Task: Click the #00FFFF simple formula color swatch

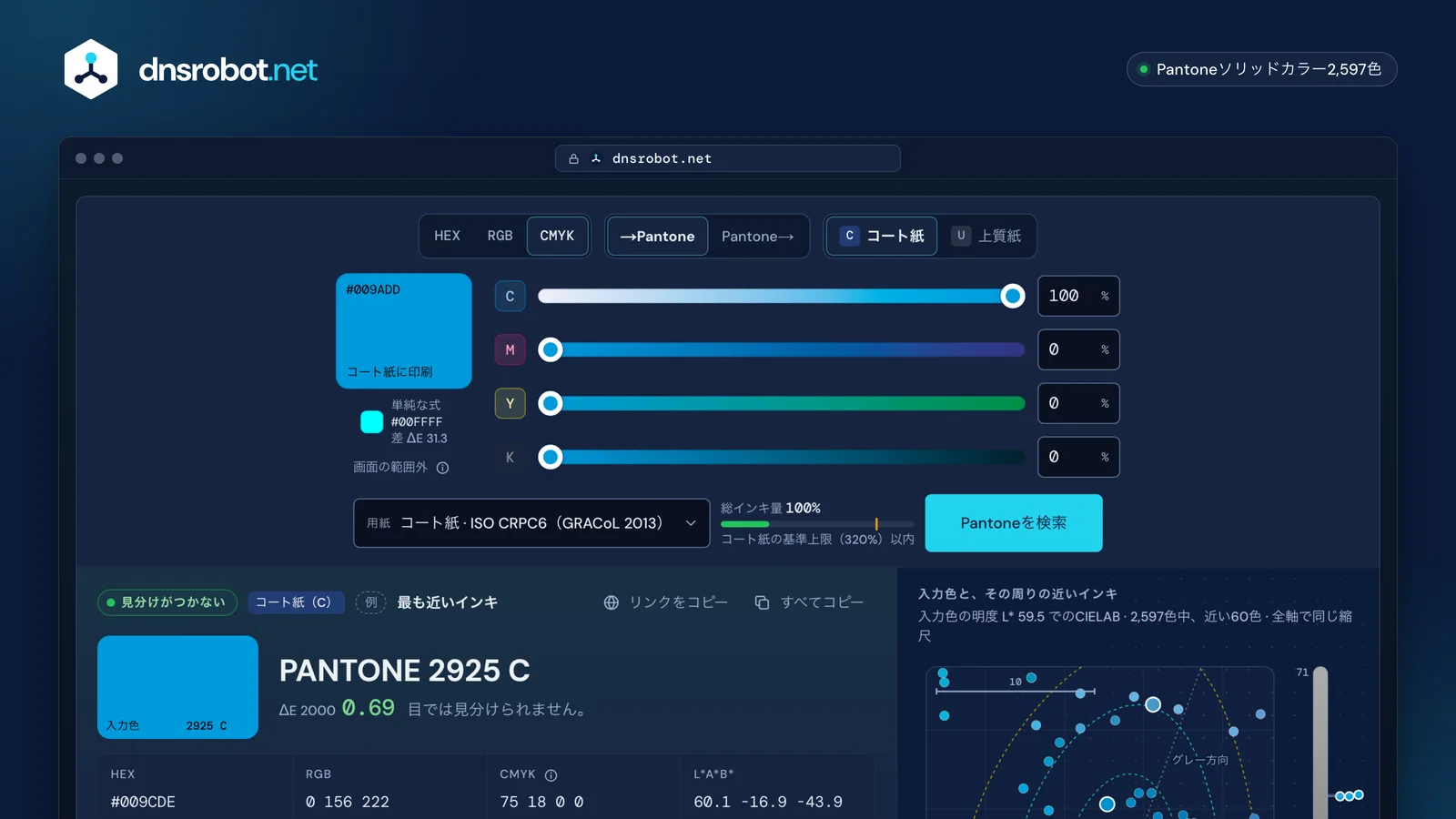Action: (372, 421)
